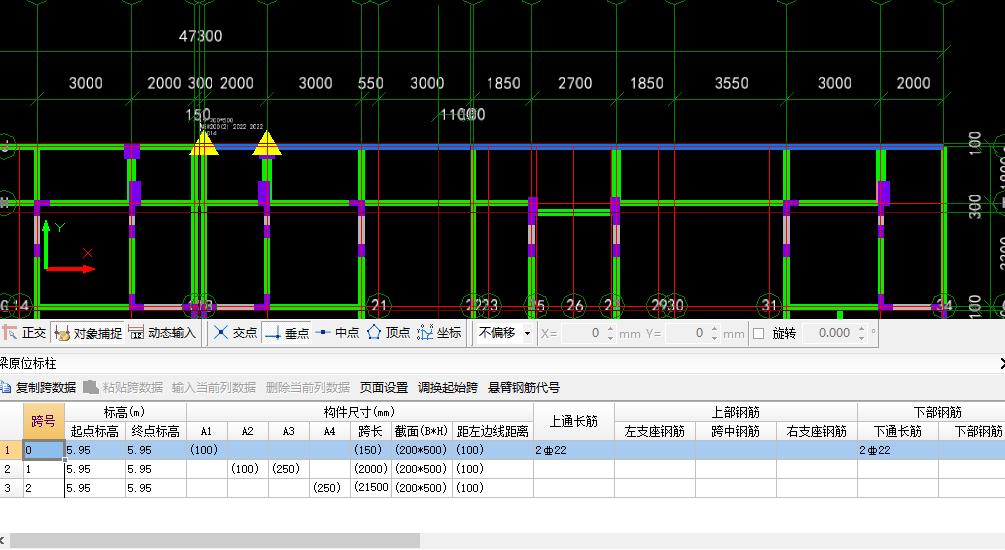
Task: Click A3 cell (250) in row 2
Action: coord(288,469)
